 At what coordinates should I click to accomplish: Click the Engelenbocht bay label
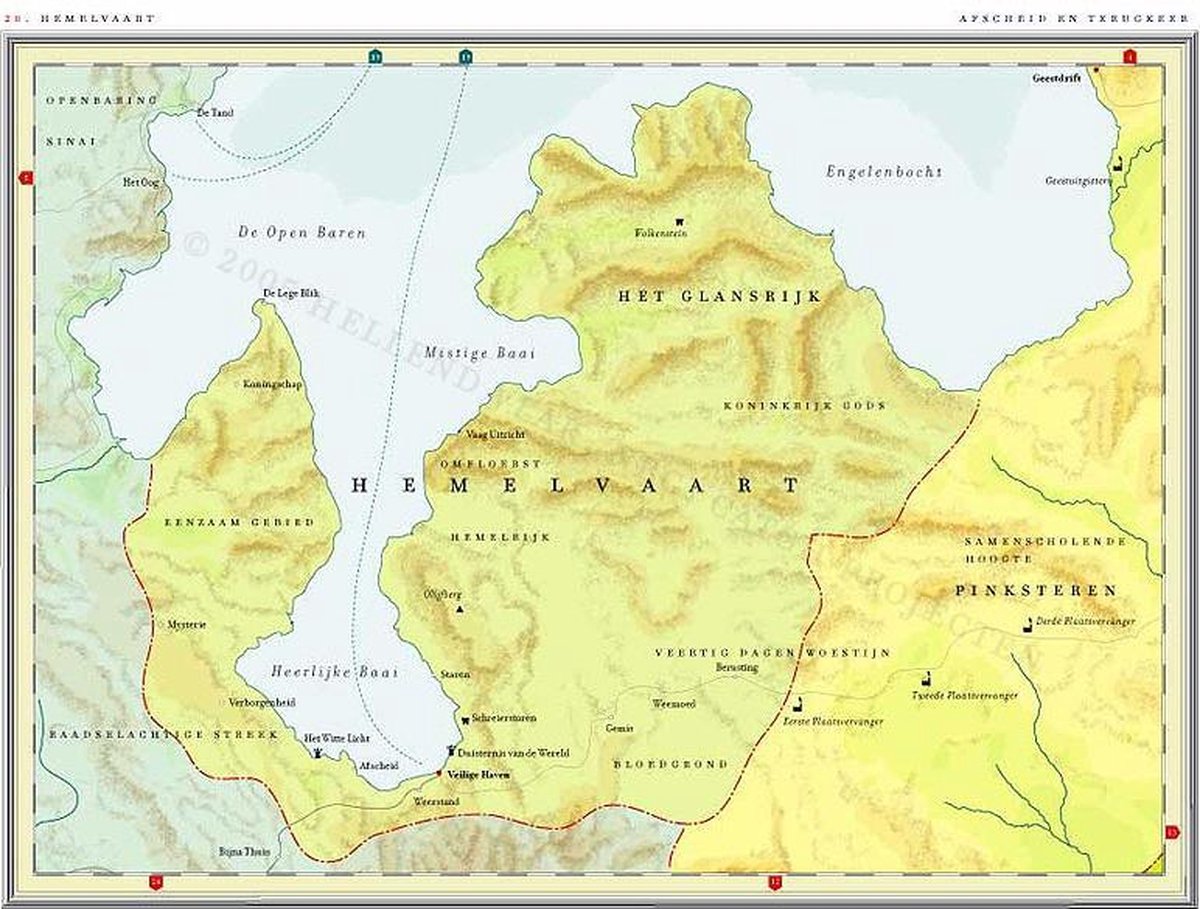(884, 172)
